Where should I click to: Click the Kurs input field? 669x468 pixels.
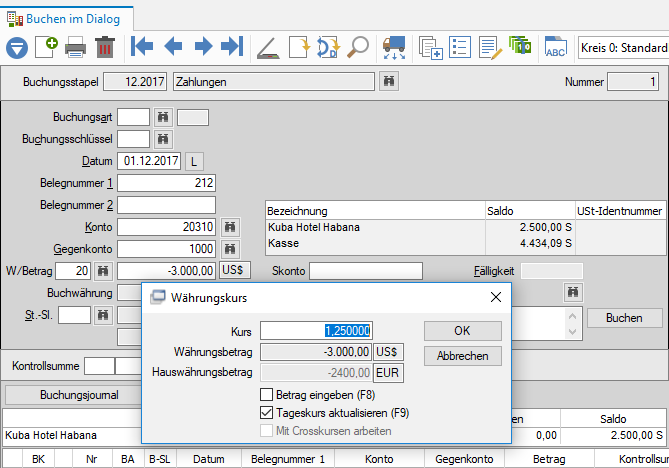click(x=316, y=331)
